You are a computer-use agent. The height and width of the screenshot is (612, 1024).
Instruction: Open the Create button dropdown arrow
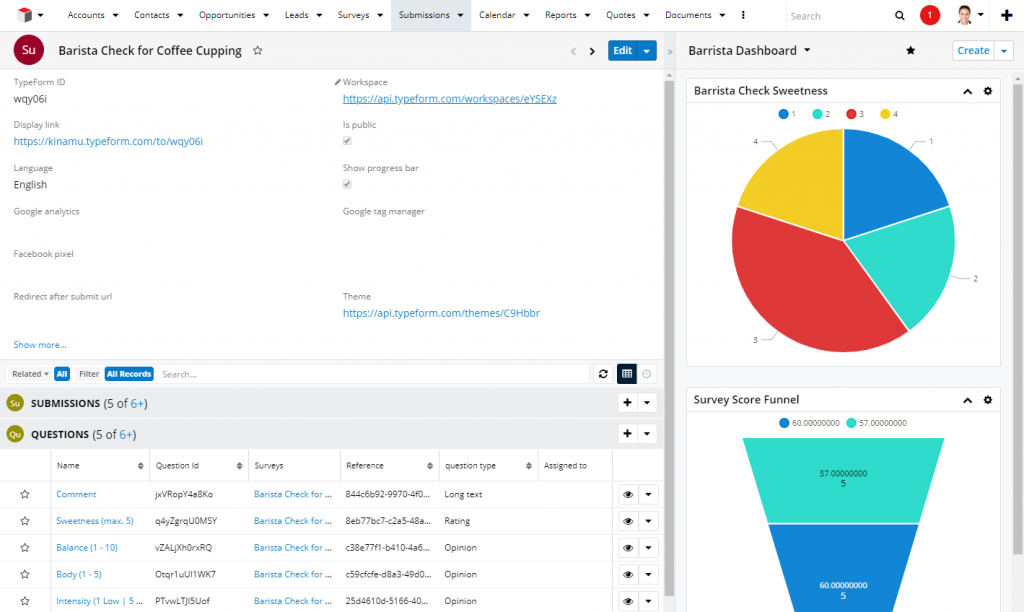tap(1004, 51)
